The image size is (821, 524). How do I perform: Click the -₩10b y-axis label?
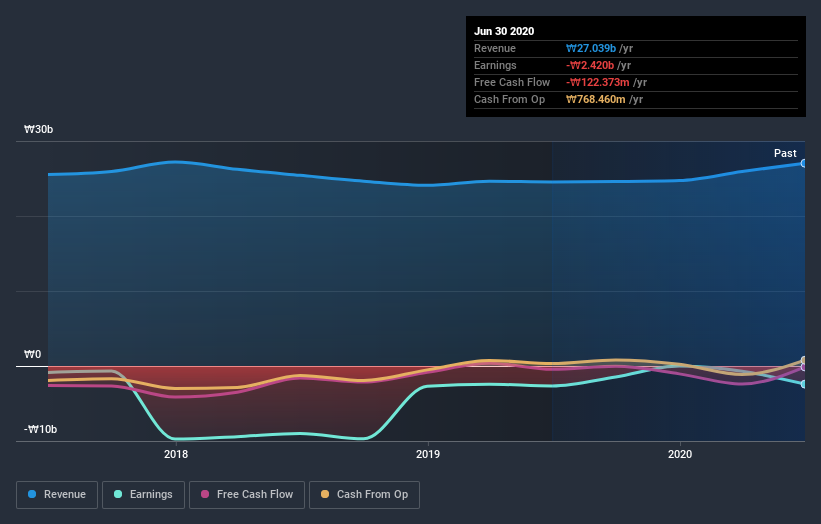(x=40, y=429)
